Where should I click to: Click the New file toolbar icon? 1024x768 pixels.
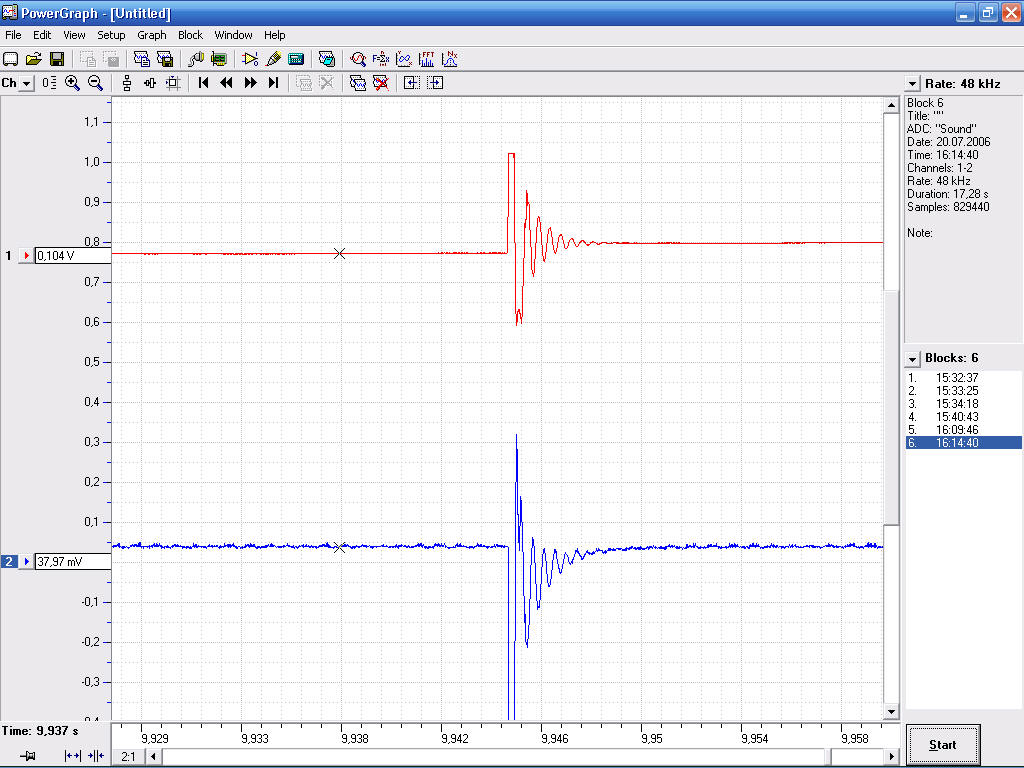tap(10, 59)
